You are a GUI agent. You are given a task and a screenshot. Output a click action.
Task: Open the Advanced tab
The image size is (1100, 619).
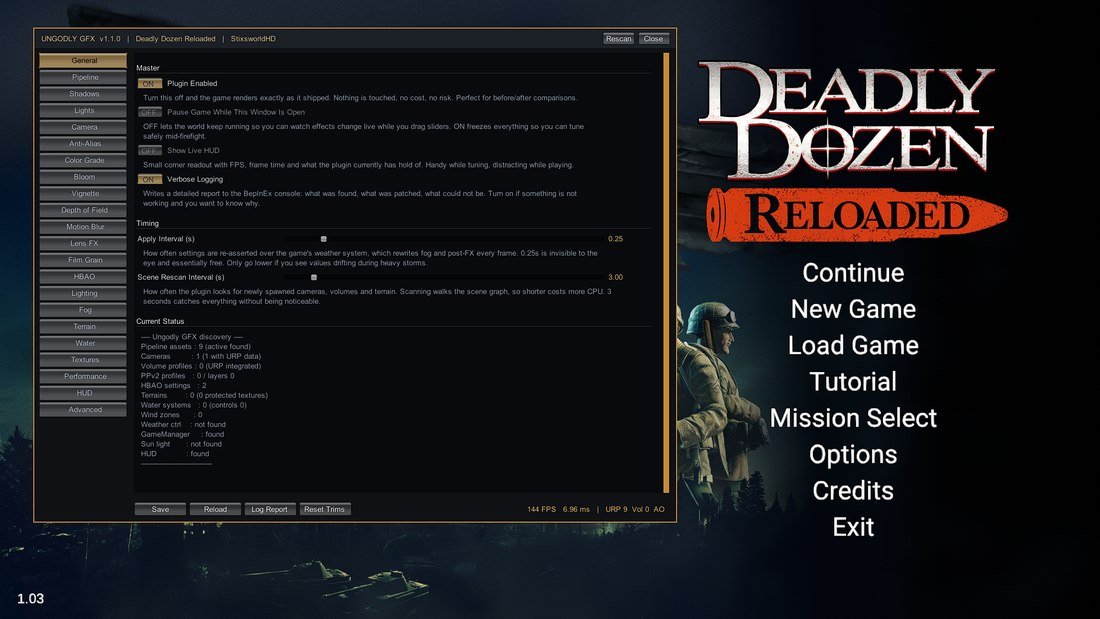(x=83, y=410)
